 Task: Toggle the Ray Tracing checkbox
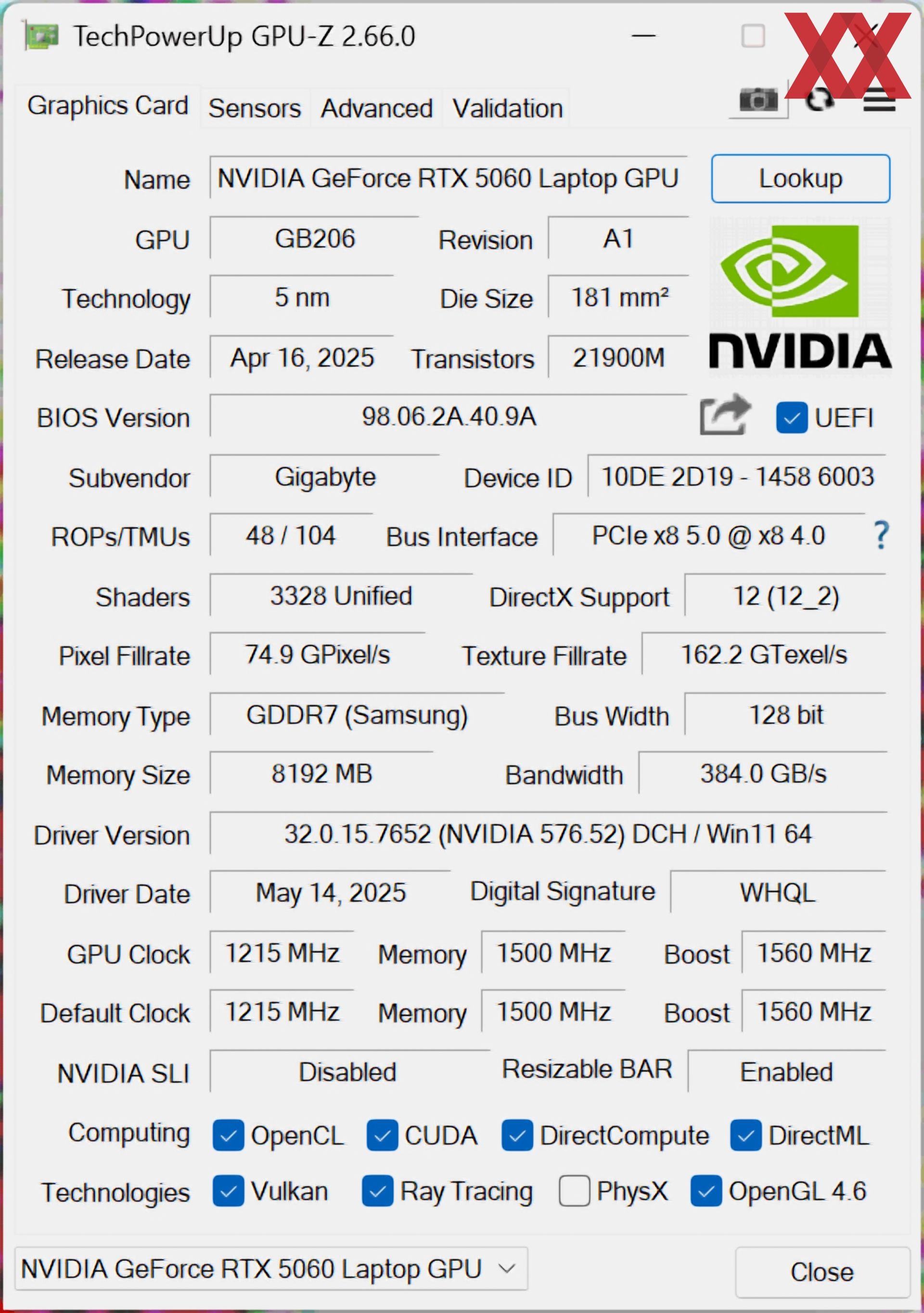377,1191
